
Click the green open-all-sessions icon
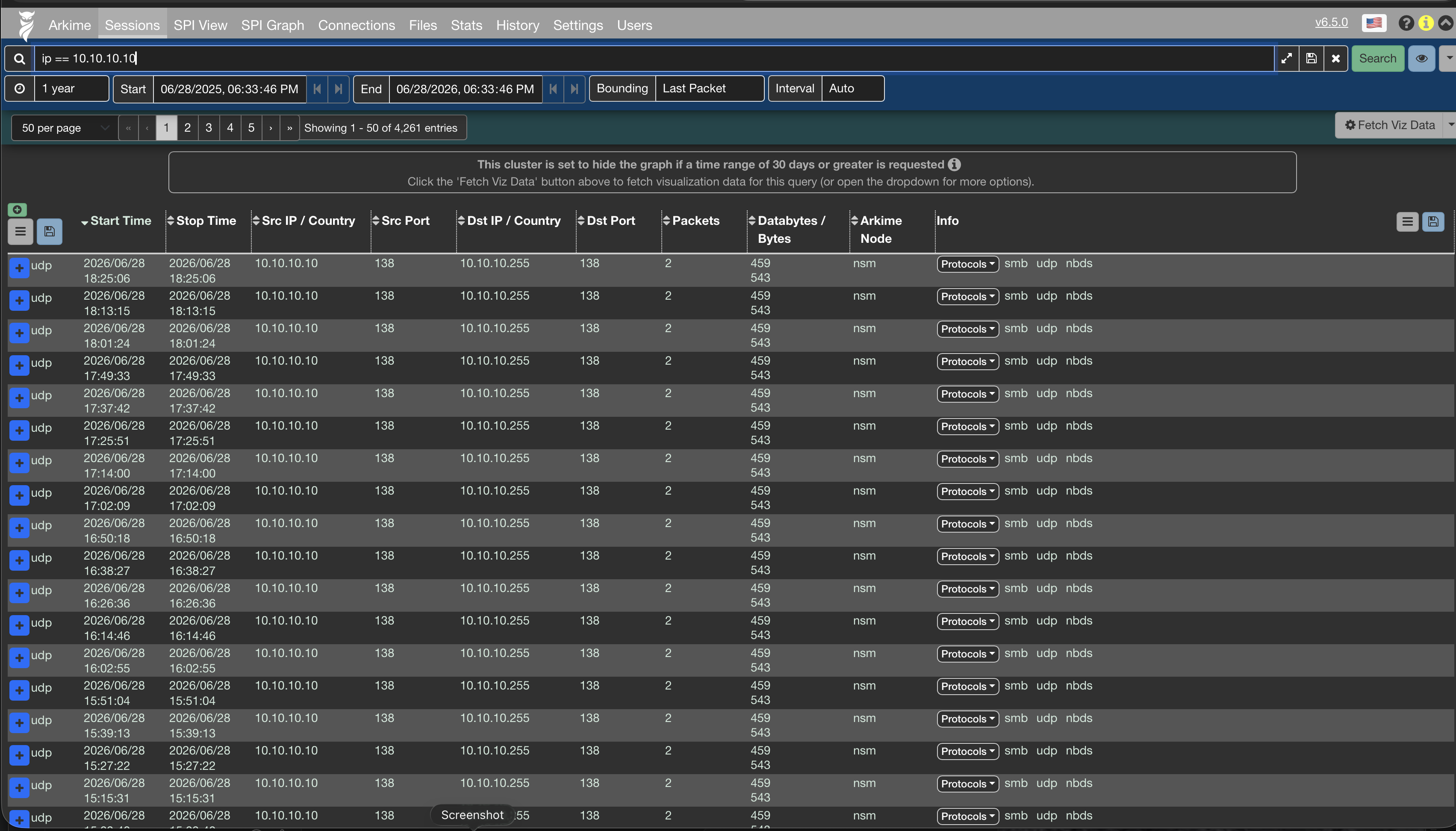17,209
